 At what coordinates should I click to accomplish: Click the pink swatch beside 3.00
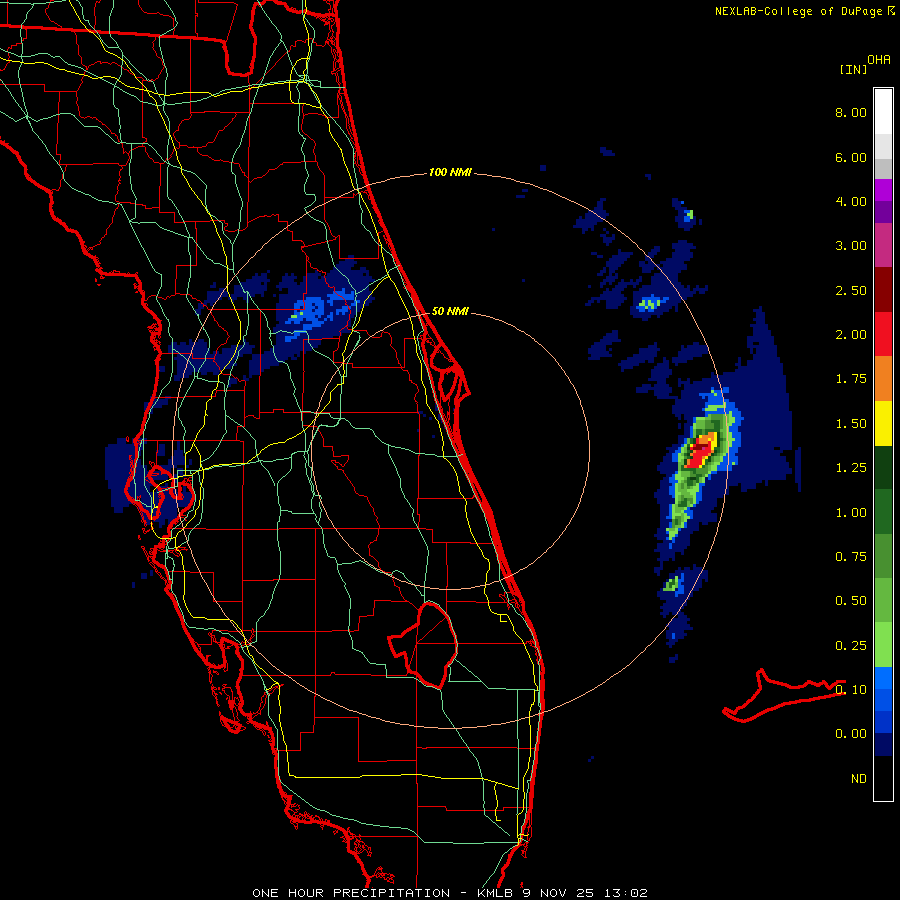(x=883, y=245)
